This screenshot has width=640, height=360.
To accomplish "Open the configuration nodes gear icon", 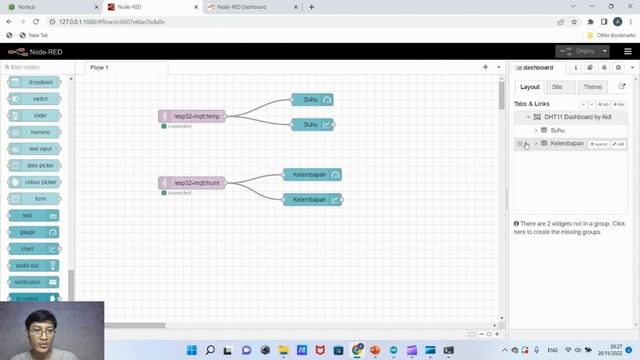I will tap(618, 68).
